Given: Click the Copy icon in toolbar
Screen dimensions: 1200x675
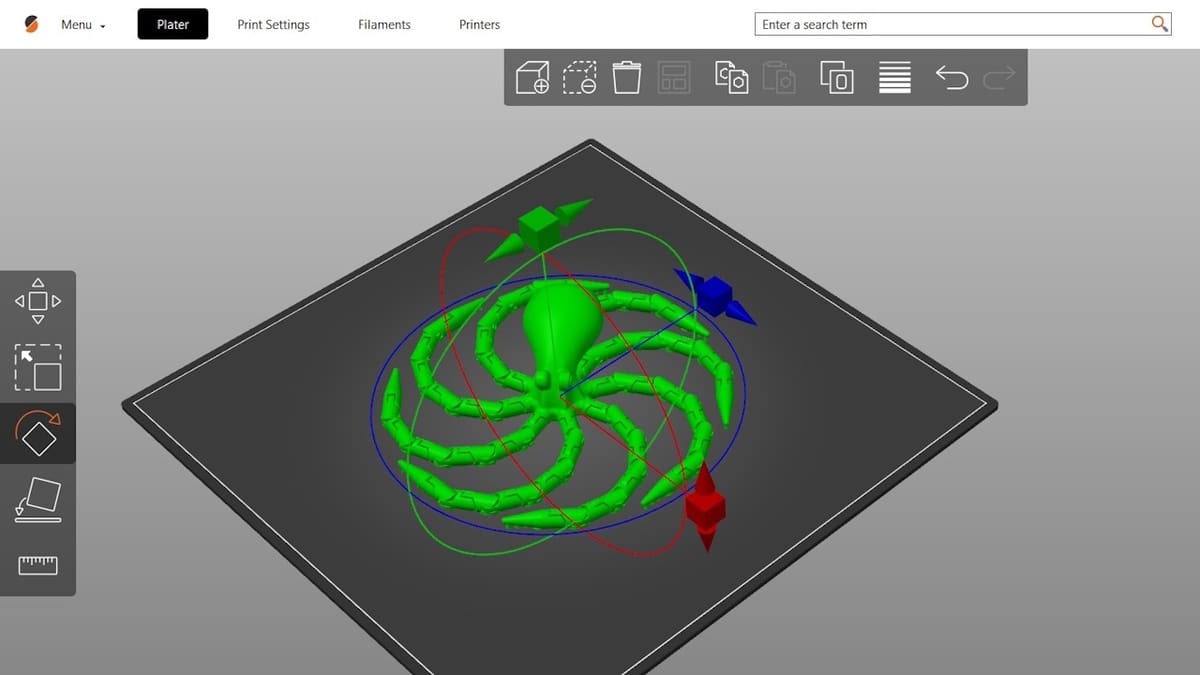Looking at the screenshot, I should click(732, 78).
